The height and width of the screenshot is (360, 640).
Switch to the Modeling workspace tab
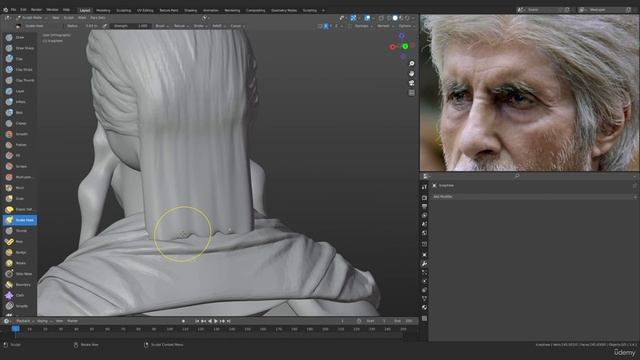(103, 10)
